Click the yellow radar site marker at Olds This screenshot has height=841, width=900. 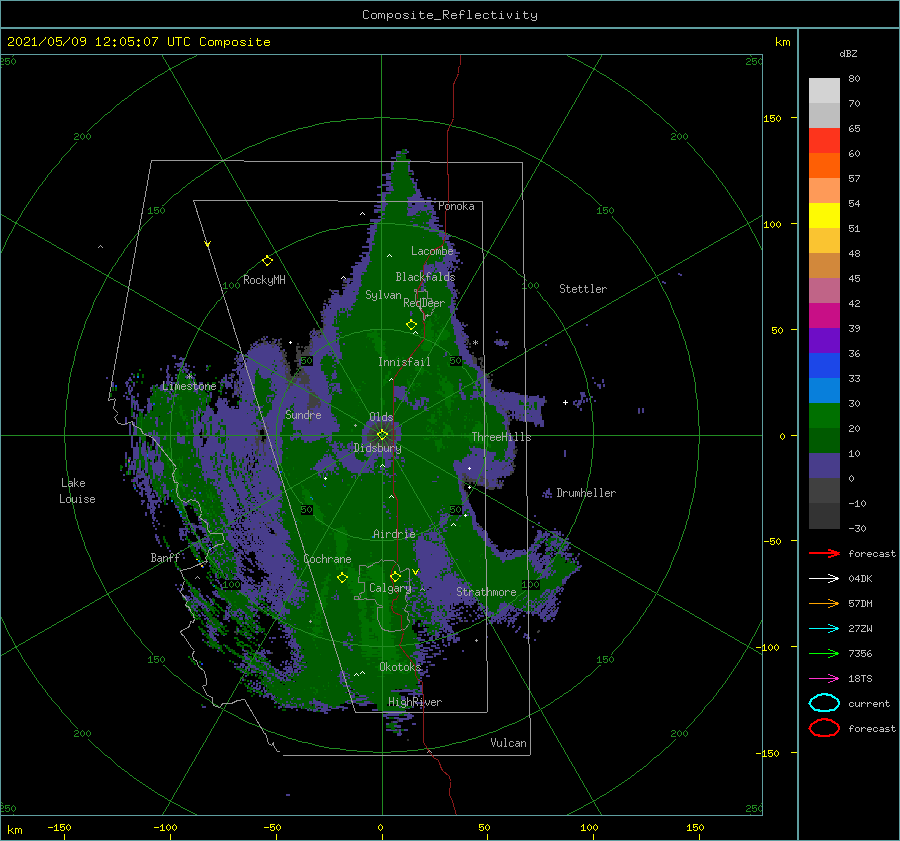tap(382, 435)
